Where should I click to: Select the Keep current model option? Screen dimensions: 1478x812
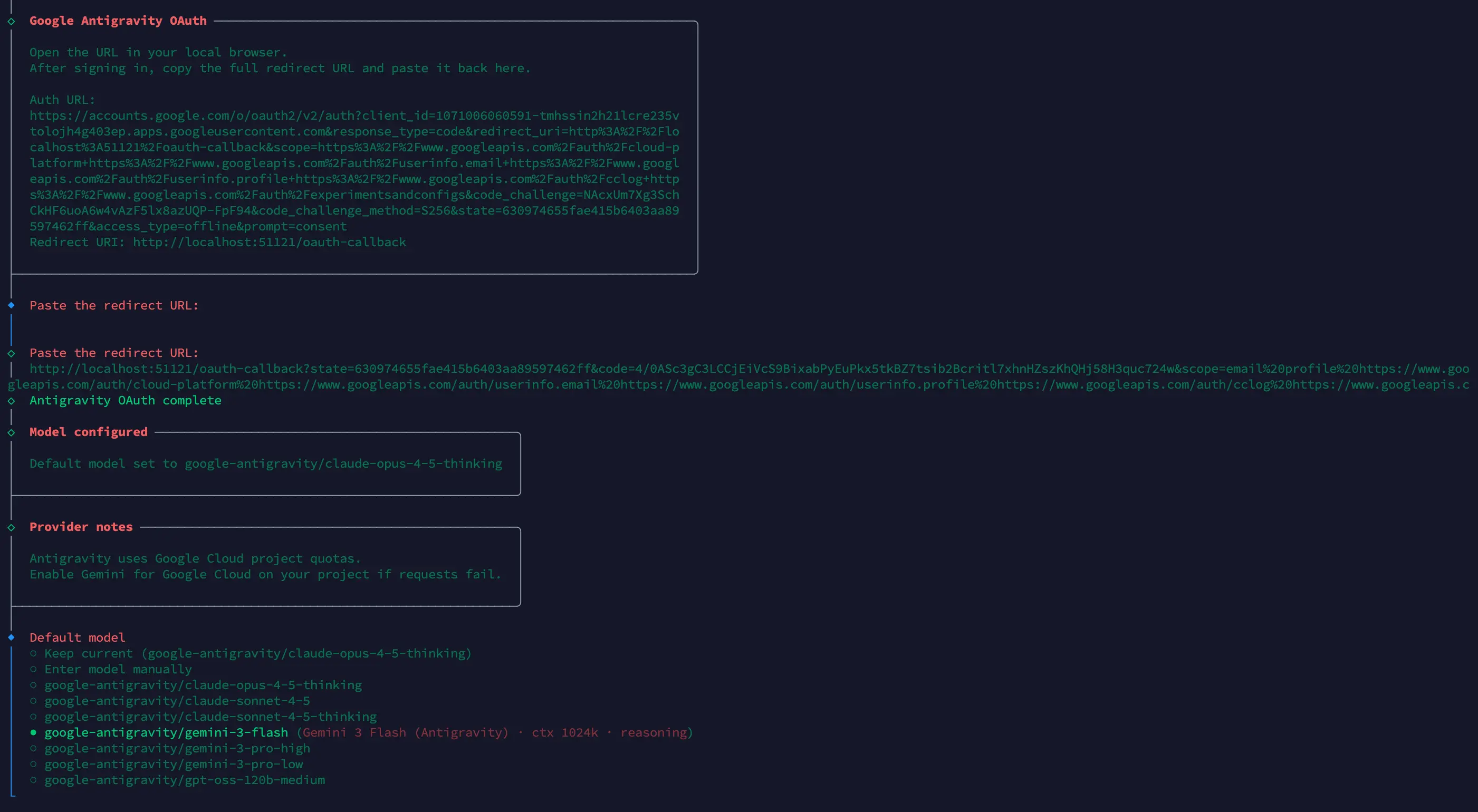251,653
